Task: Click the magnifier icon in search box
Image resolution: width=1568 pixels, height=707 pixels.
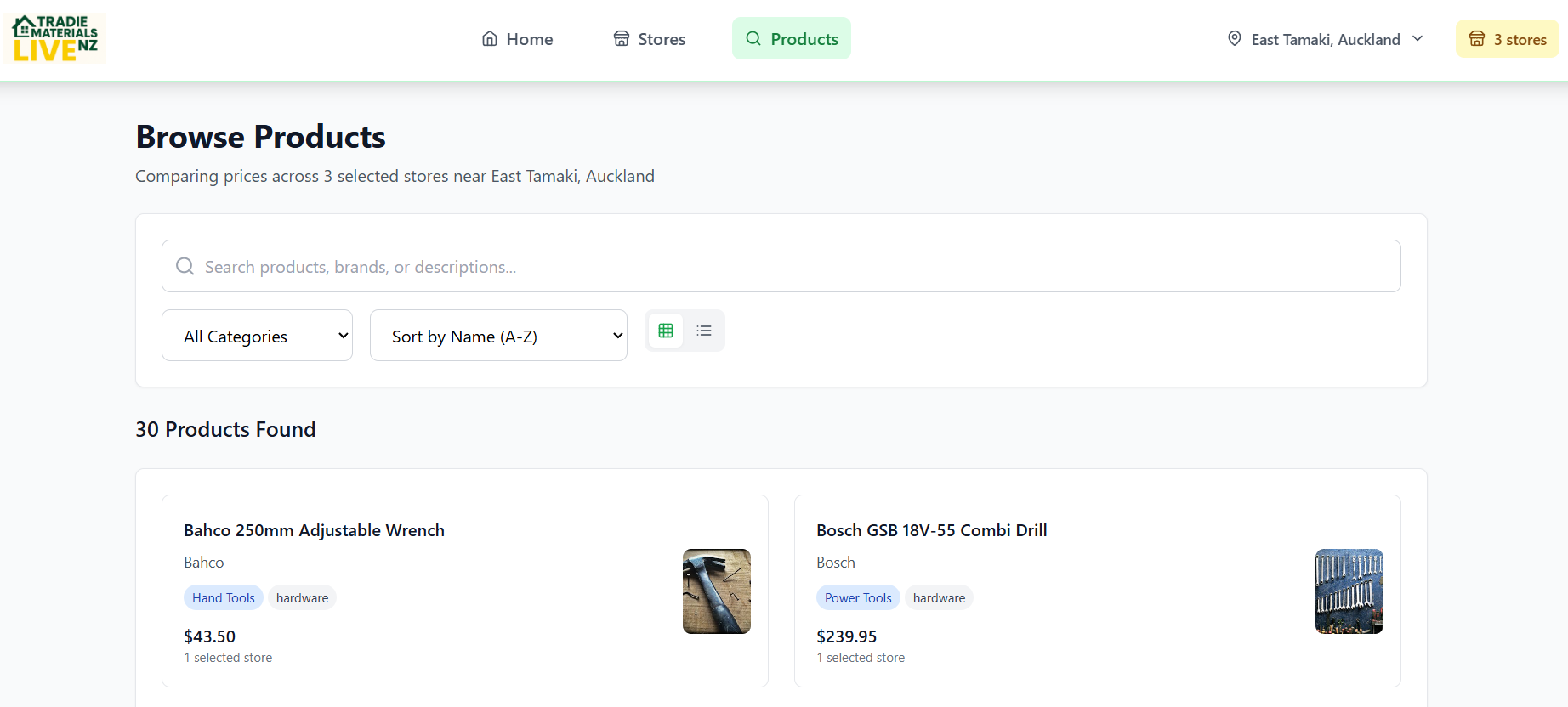Action: [185, 266]
